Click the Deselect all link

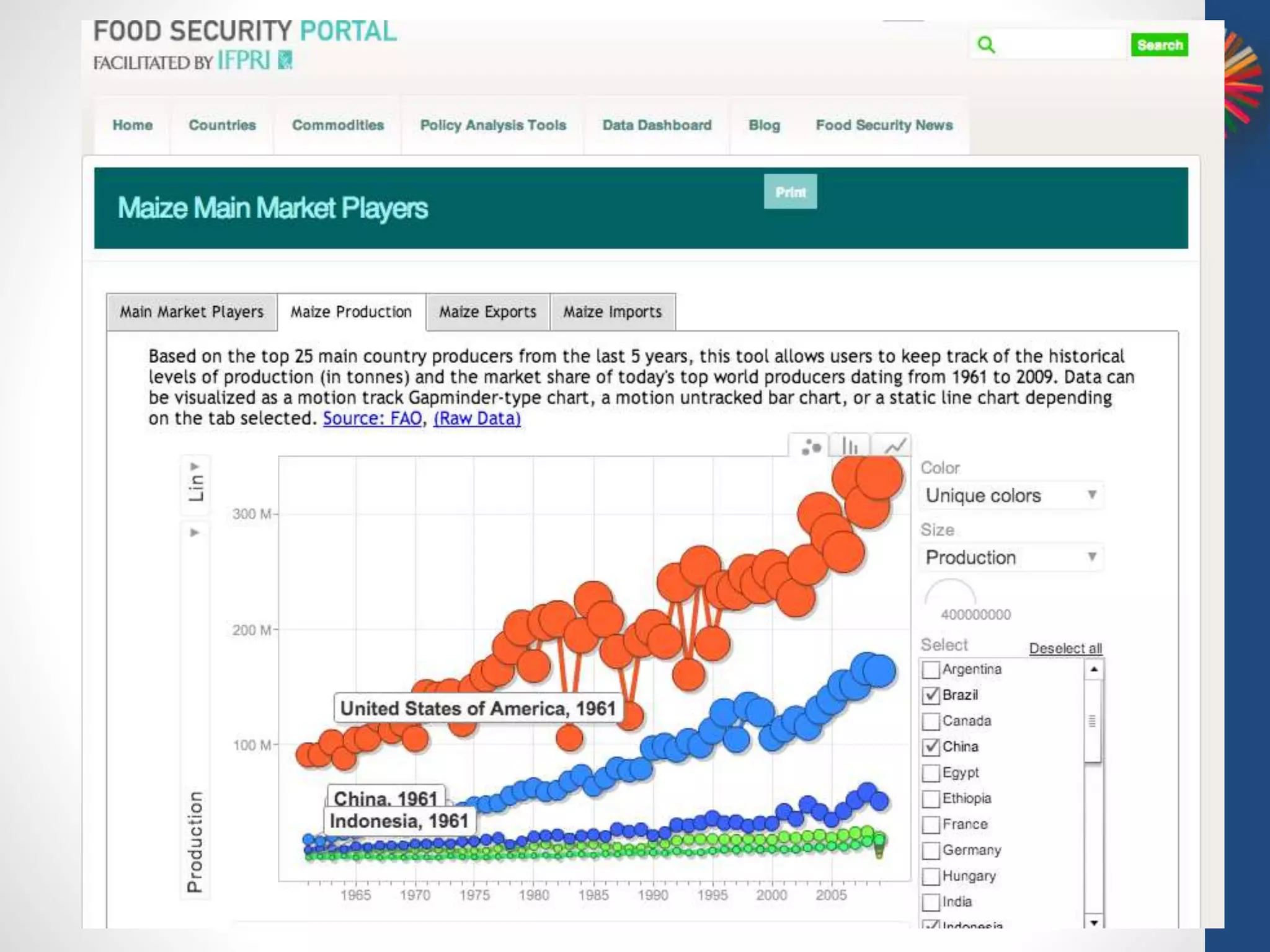[1065, 648]
